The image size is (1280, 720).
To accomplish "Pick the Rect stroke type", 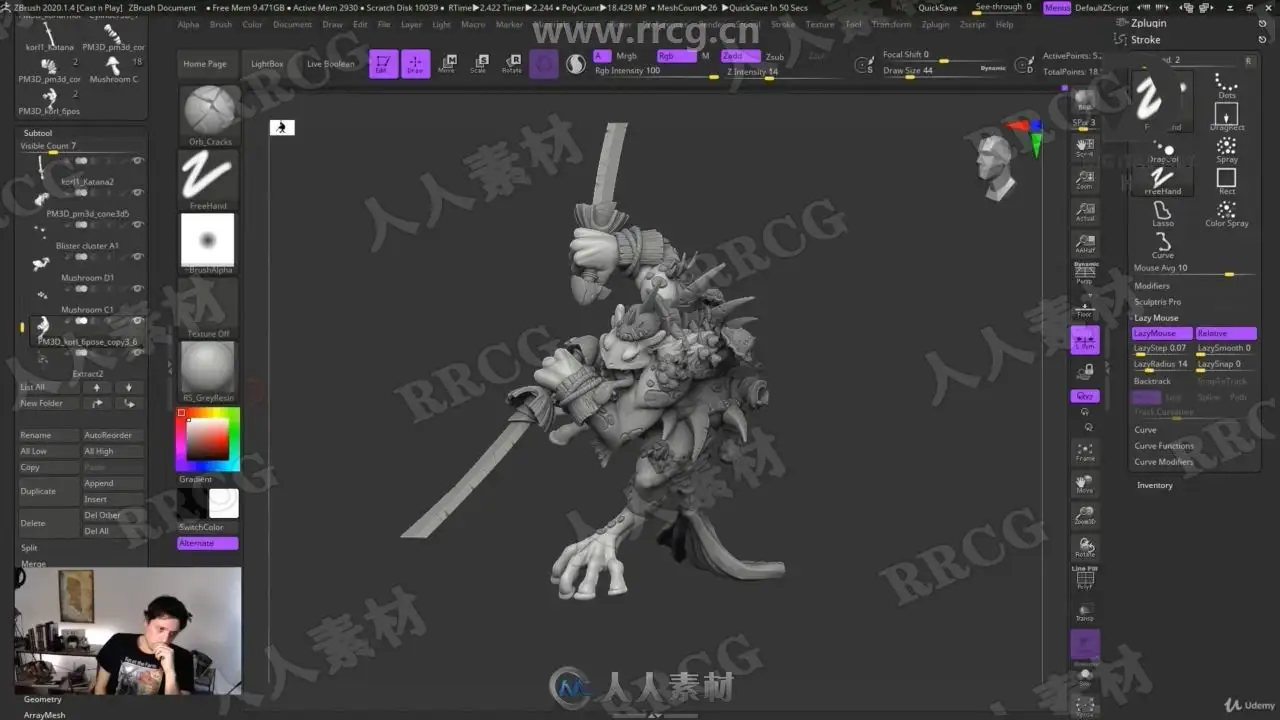I will coord(1226,181).
